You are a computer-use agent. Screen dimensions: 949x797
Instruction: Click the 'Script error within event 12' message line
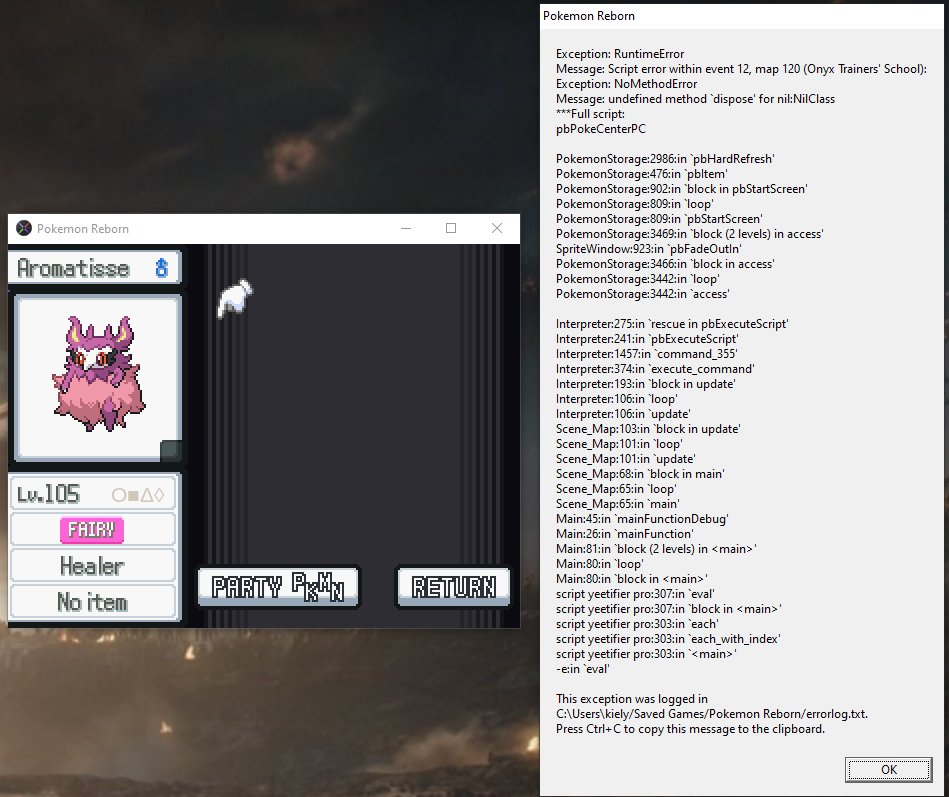pos(741,69)
